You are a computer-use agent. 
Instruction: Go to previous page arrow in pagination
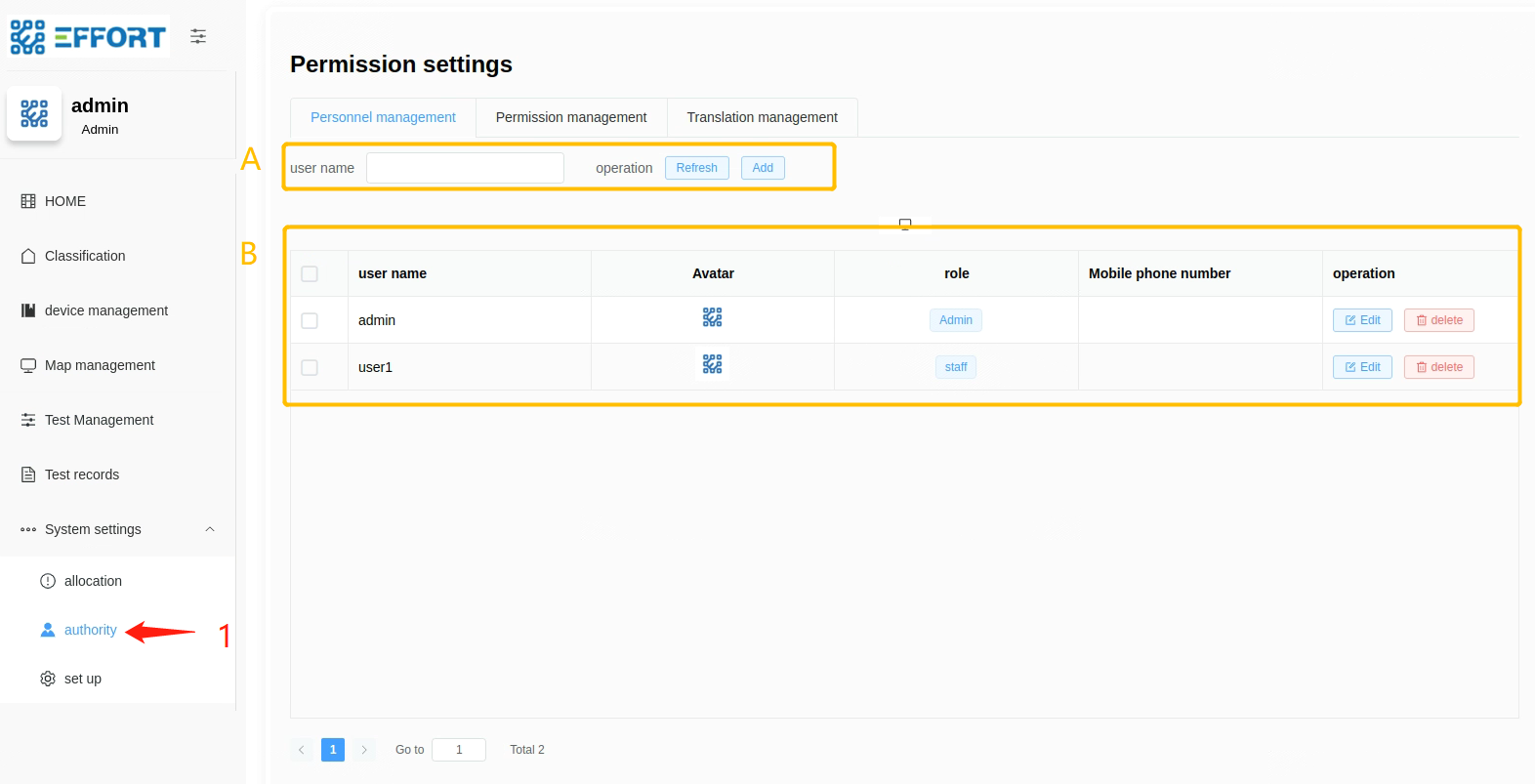[x=302, y=750]
